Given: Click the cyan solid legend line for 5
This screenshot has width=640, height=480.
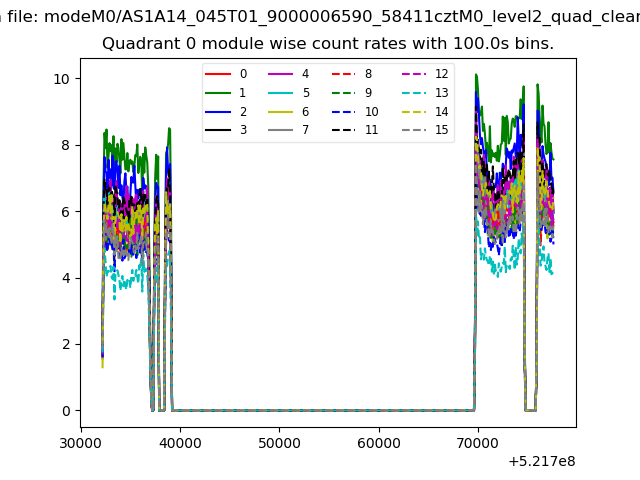Looking at the screenshot, I should [280, 93].
